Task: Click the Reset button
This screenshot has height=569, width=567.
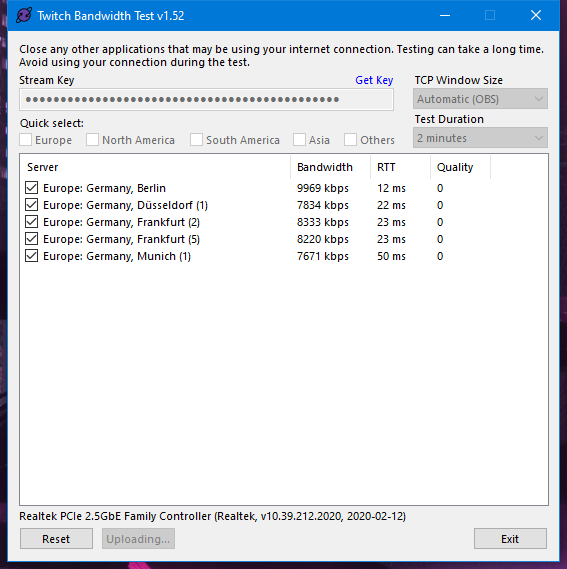Action: click(56, 539)
